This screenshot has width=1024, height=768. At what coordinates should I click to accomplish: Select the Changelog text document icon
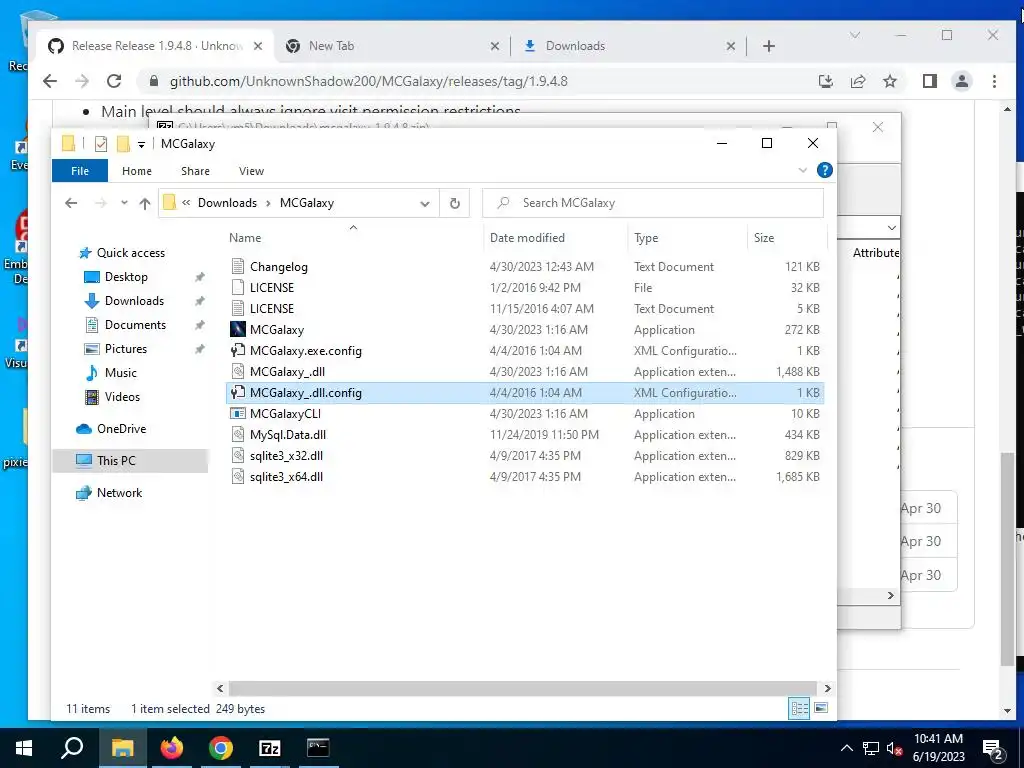coord(238,266)
